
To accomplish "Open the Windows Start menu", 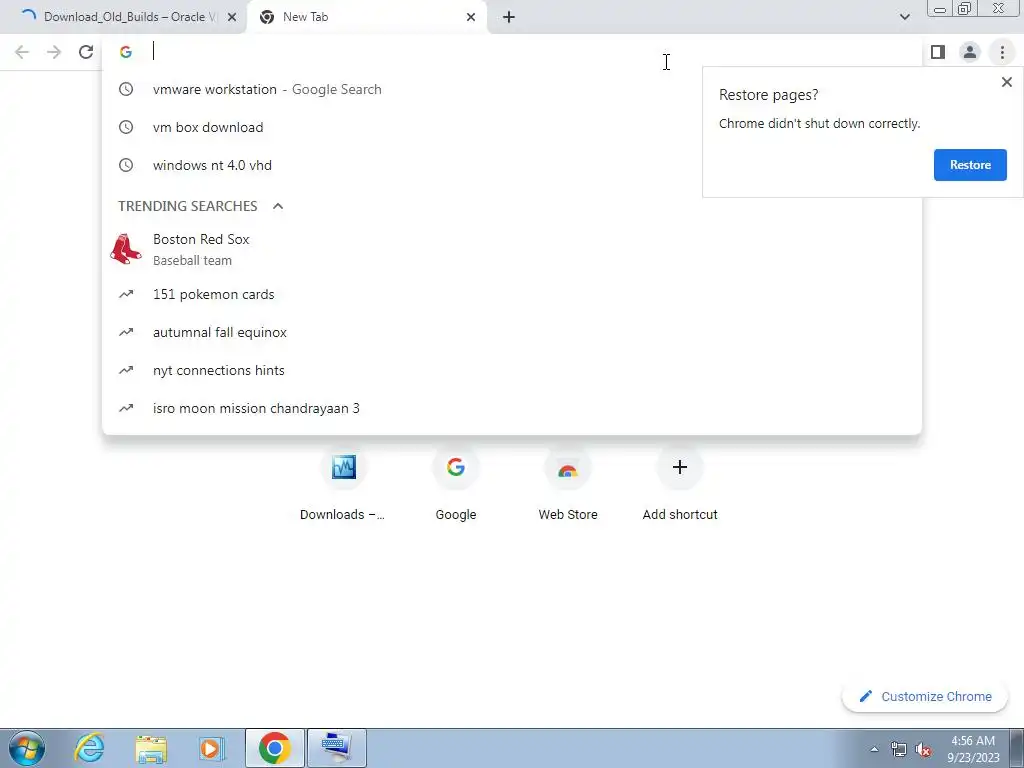I will click(x=27, y=748).
